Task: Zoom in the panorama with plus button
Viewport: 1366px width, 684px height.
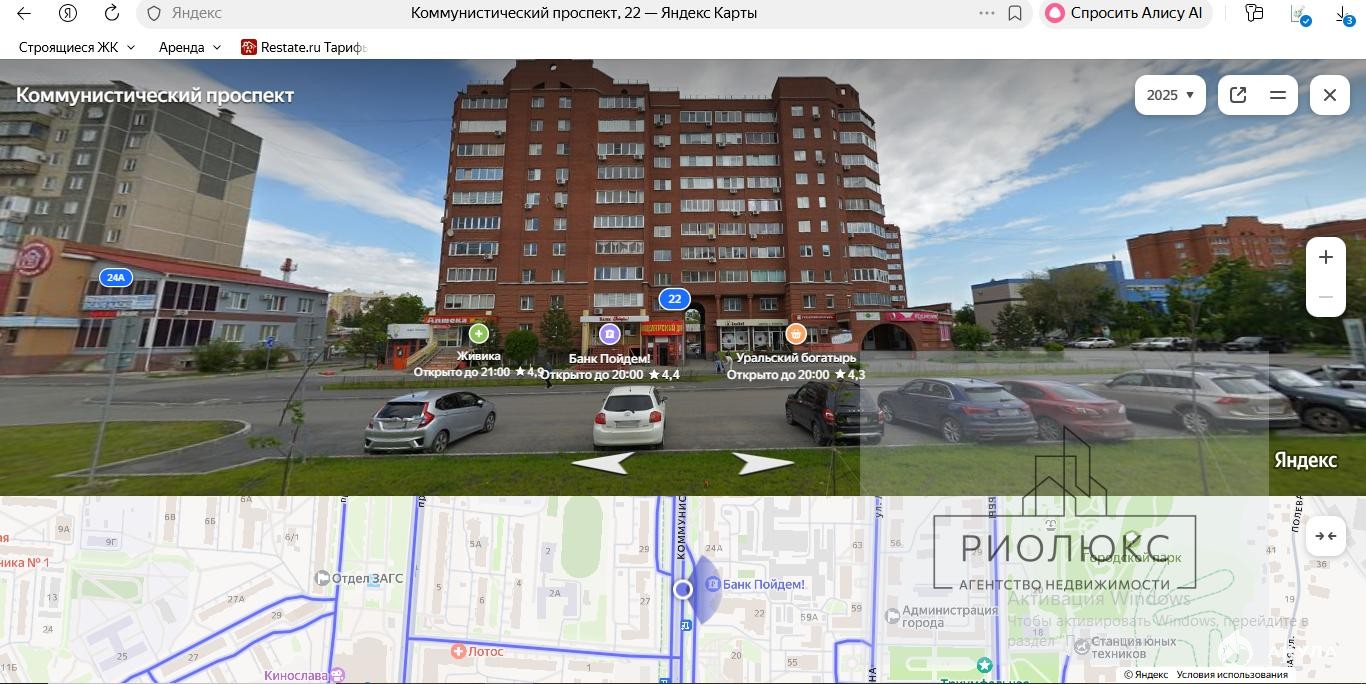Action: (x=1325, y=257)
